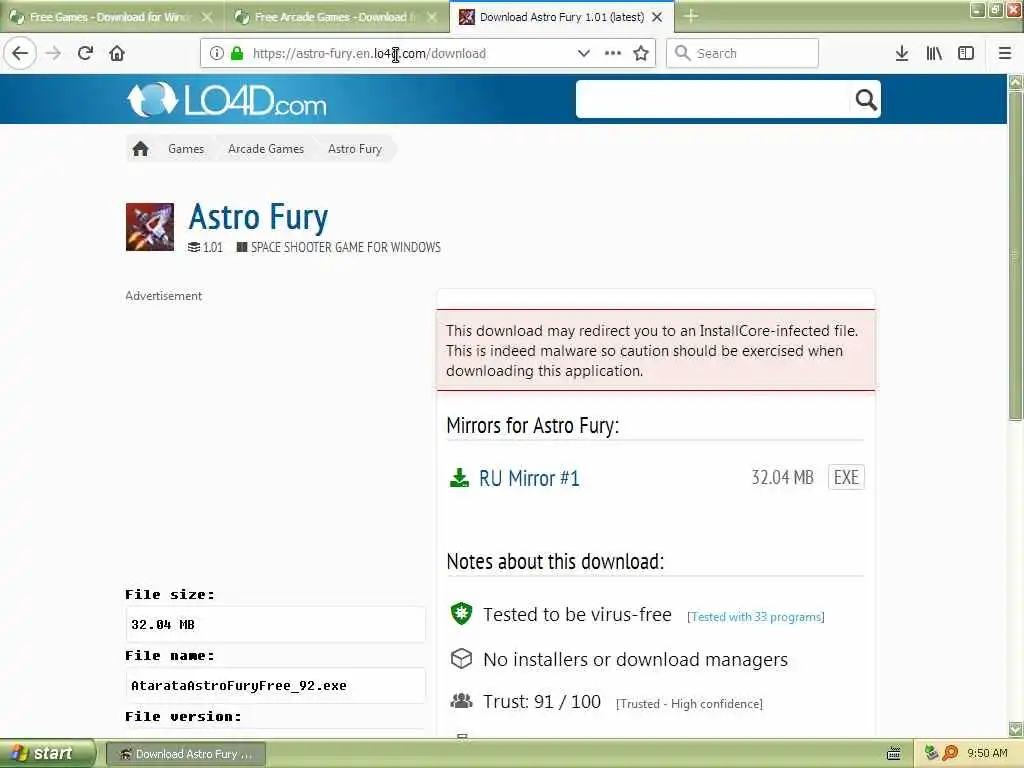Click the 1.01 version label
The width and height of the screenshot is (1024, 768).
pyautogui.click(x=213, y=248)
